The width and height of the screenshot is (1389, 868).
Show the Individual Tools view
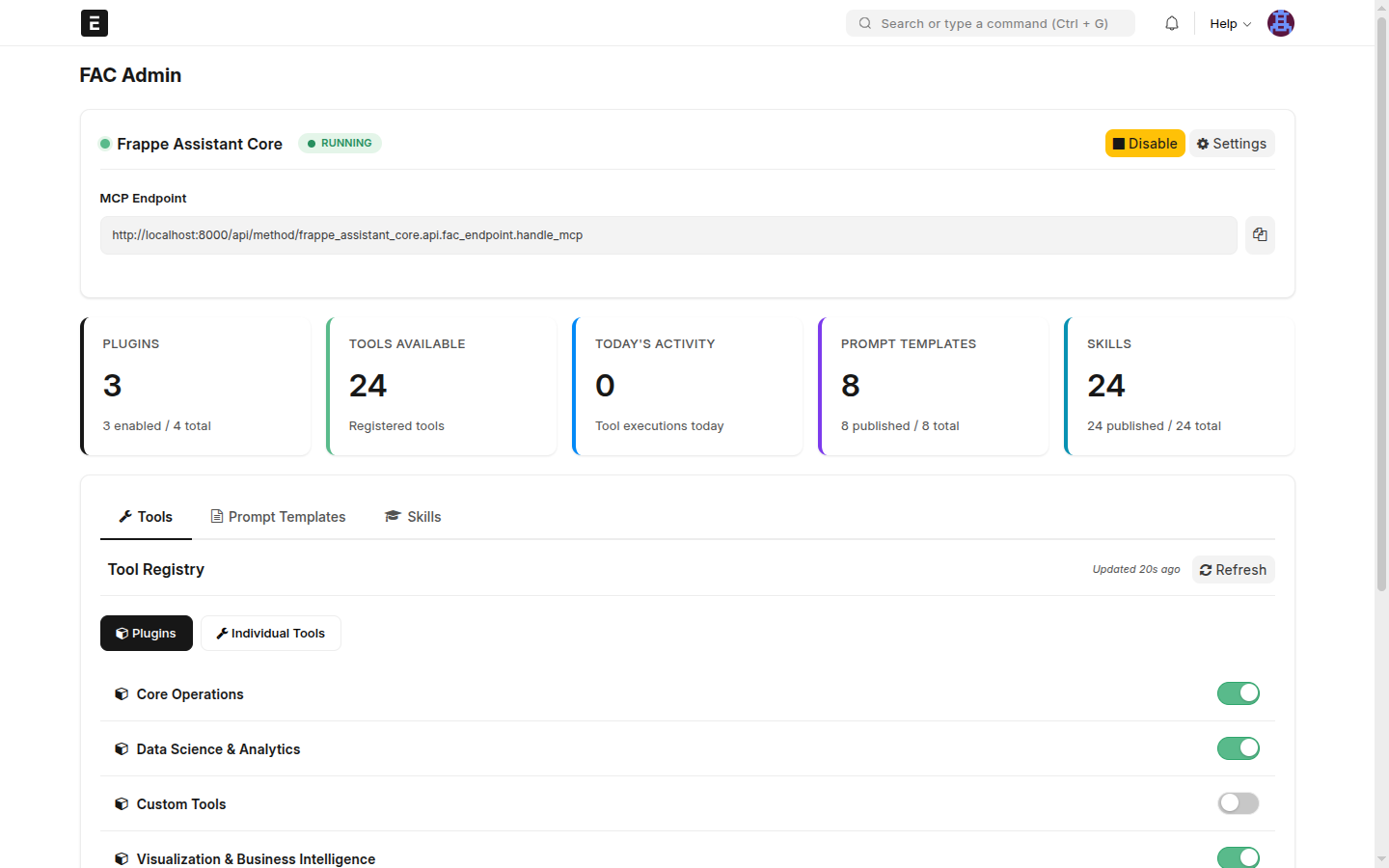tap(271, 633)
